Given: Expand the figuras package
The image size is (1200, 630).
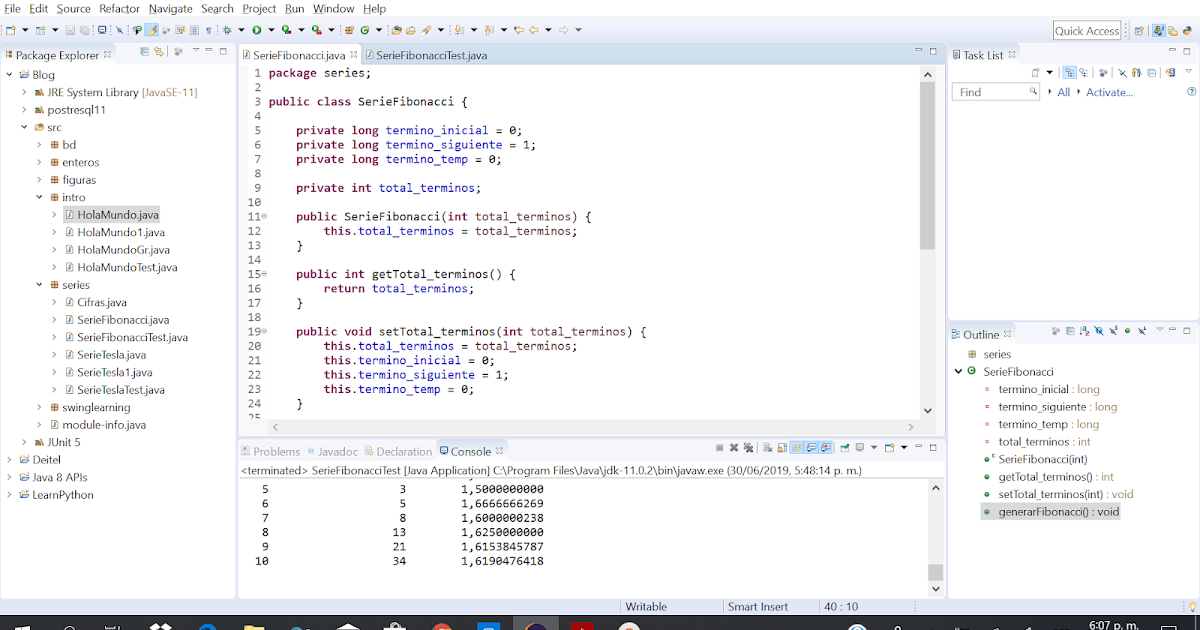Looking at the screenshot, I should [x=38, y=180].
